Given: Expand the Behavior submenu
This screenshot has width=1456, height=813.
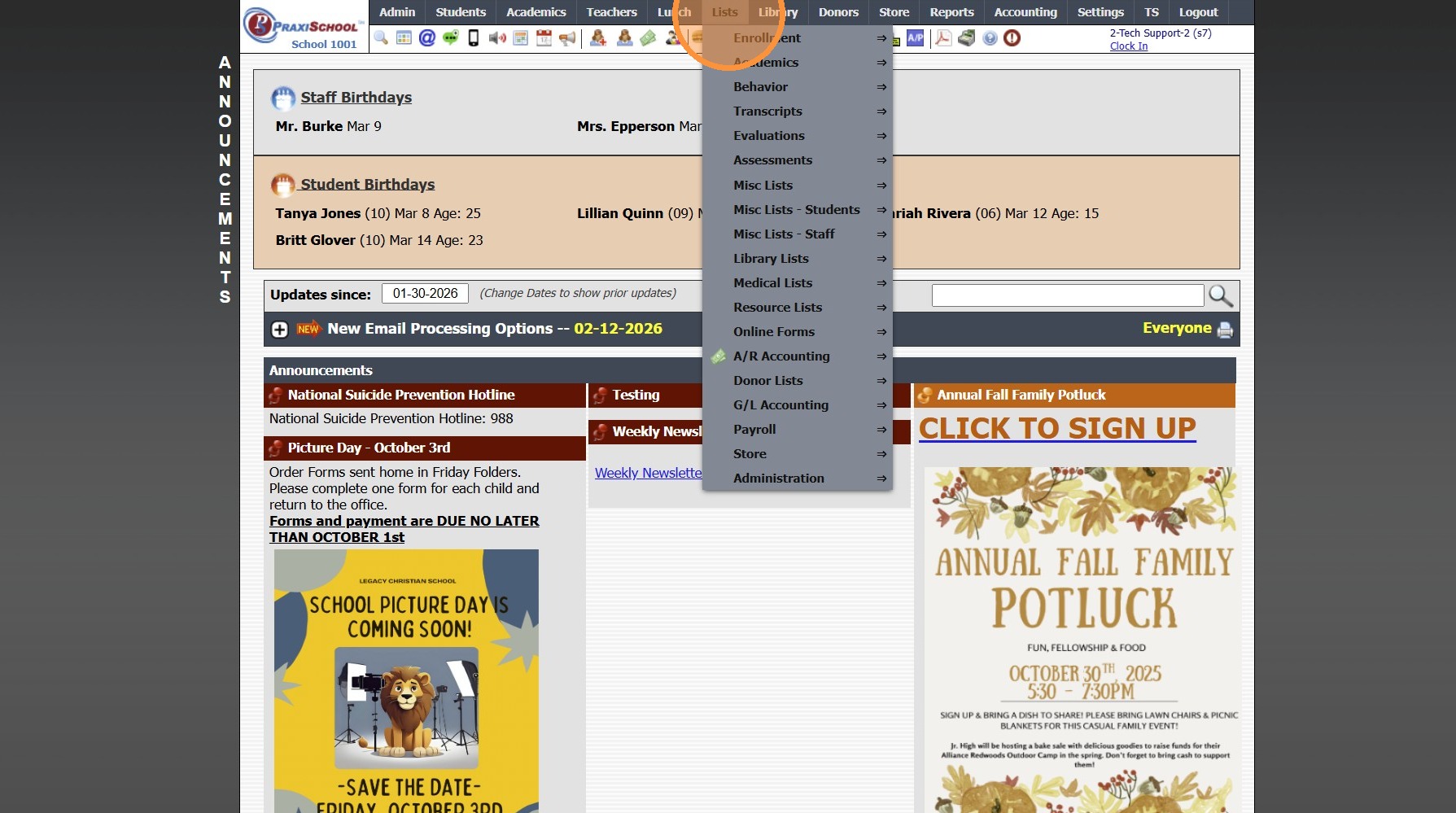Looking at the screenshot, I should [798, 87].
